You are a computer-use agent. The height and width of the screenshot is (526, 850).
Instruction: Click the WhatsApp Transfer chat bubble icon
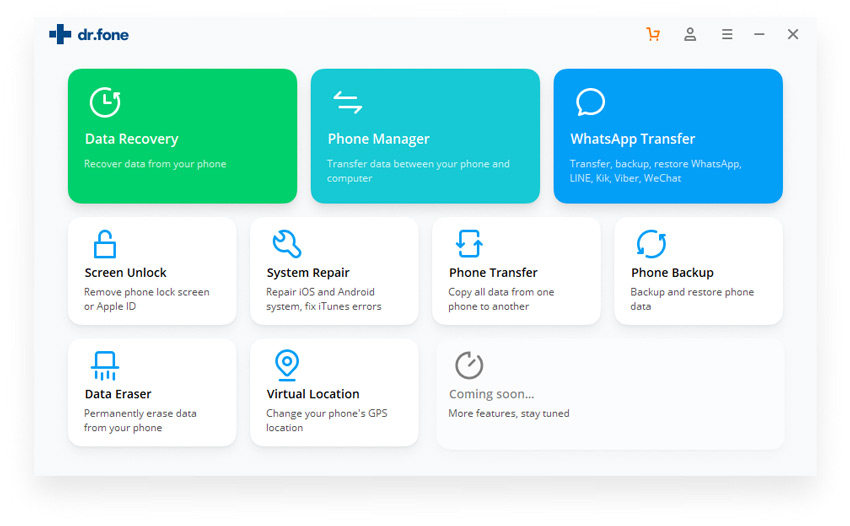pos(590,102)
